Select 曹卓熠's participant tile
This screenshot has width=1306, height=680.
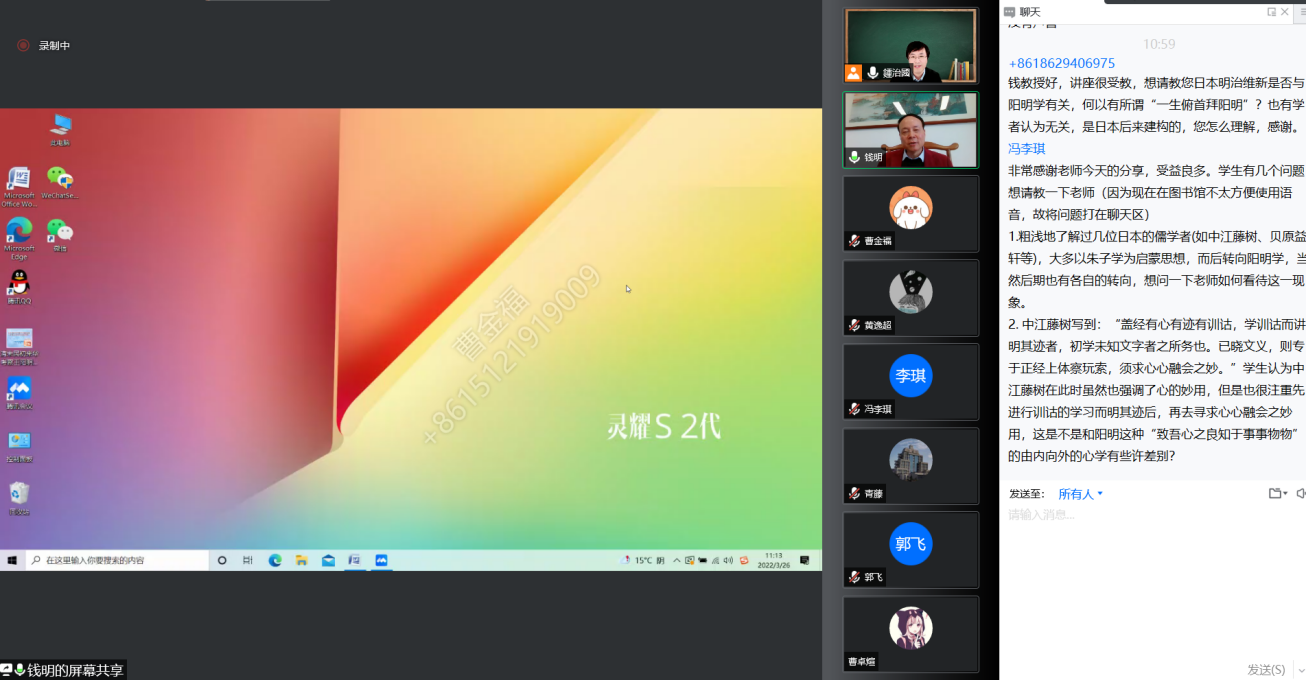(910, 633)
